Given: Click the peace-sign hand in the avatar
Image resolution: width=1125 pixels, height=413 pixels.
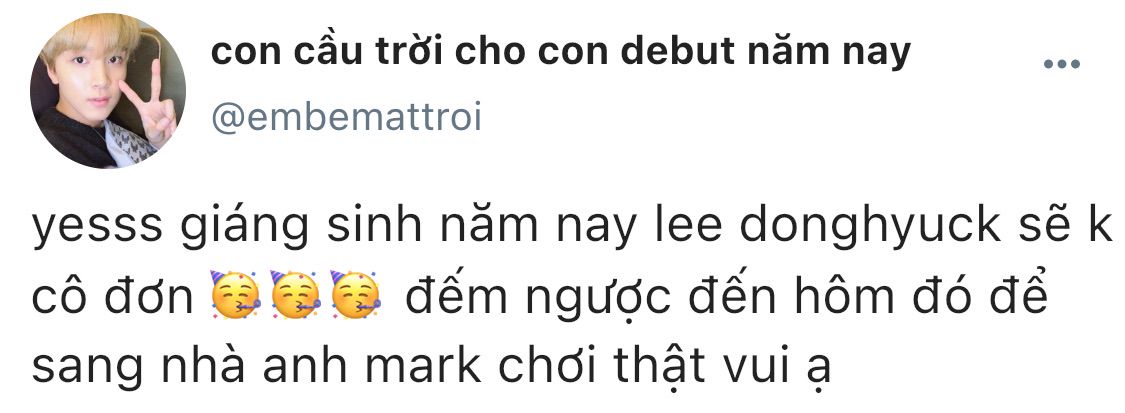Looking at the screenshot, I should coord(149,109).
